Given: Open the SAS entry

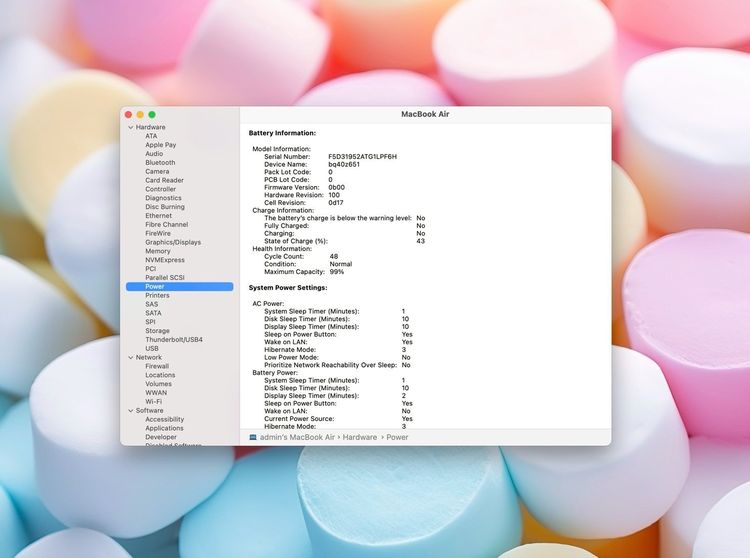Looking at the screenshot, I should 152,304.
